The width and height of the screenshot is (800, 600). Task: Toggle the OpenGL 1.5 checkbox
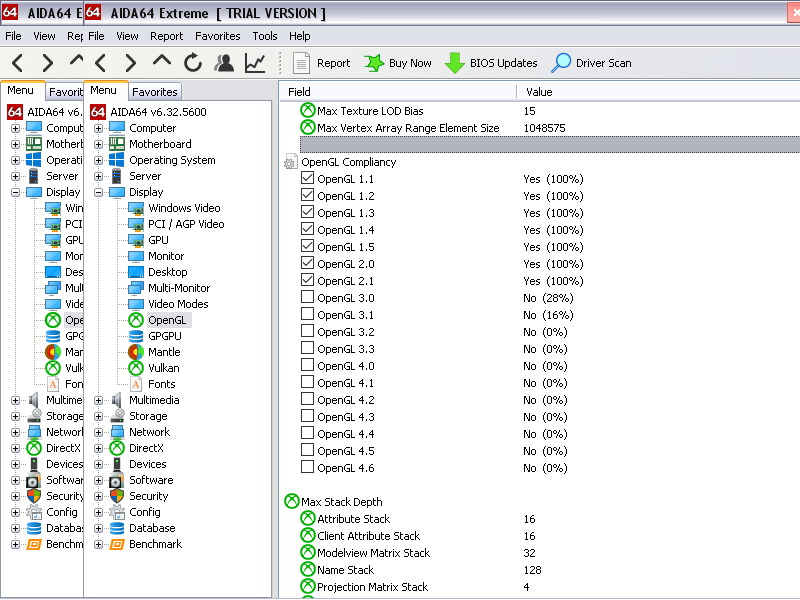click(307, 246)
